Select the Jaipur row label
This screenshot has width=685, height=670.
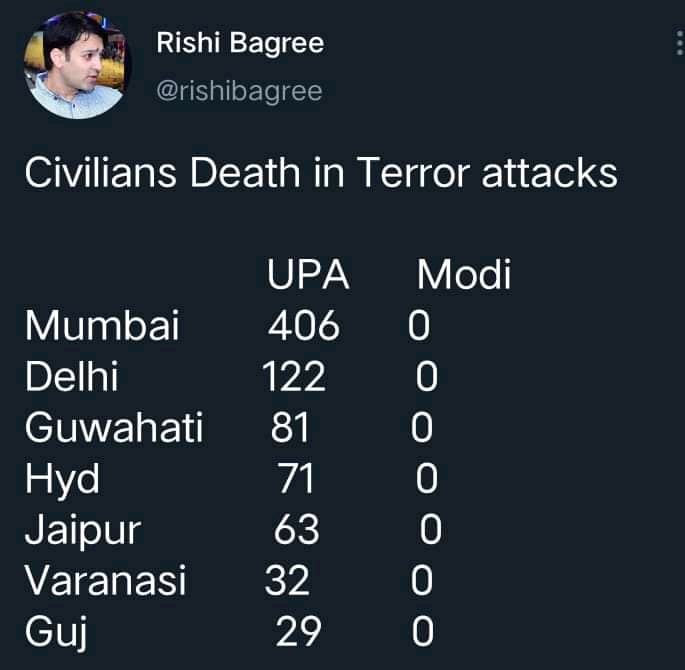pyautogui.click(x=83, y=531)
